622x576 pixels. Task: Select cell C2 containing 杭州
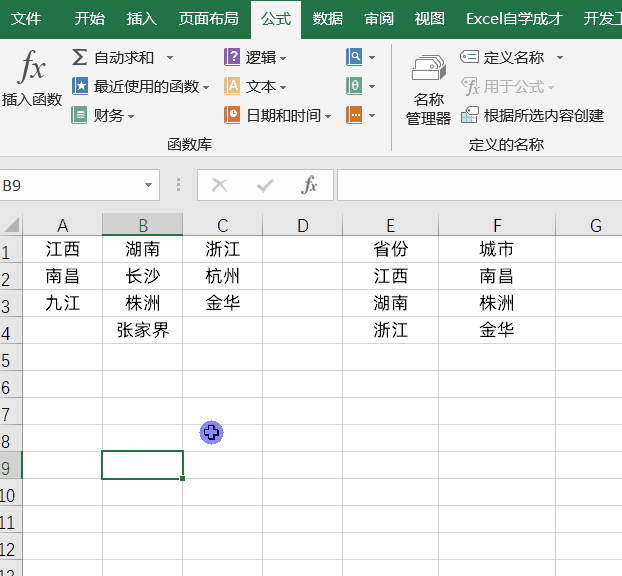(x=223, y=276)
